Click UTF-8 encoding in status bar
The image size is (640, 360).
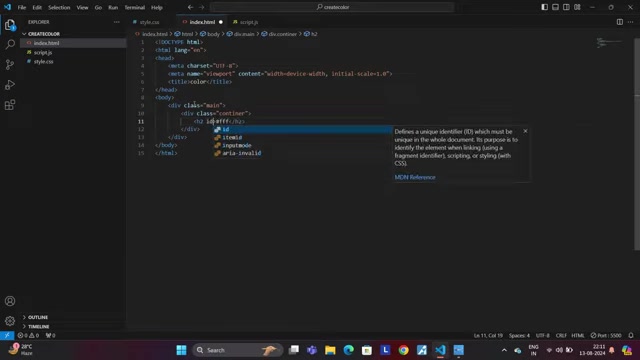(x=542, y=335)
